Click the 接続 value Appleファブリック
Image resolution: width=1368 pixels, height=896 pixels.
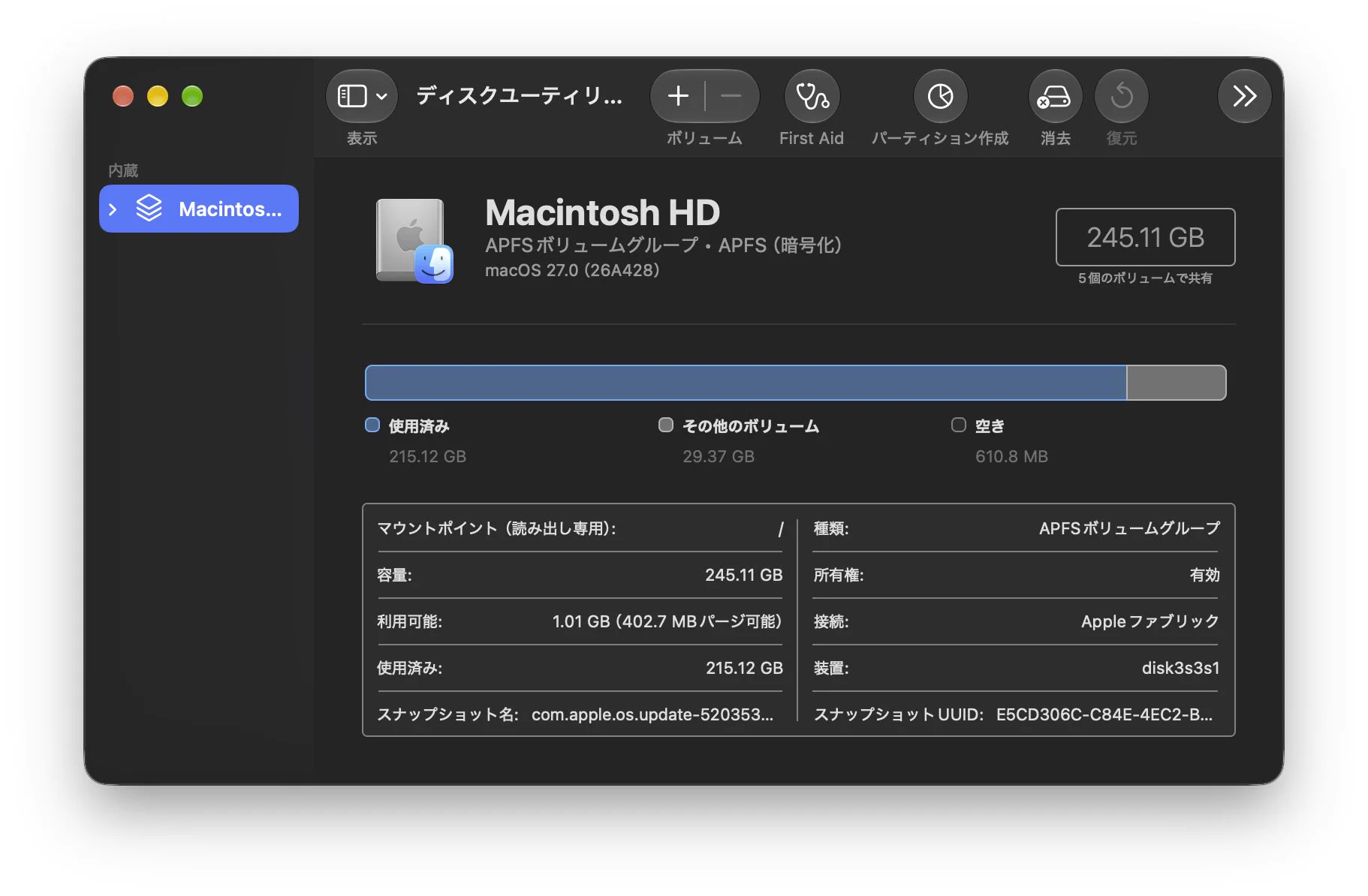(1150, 621)
